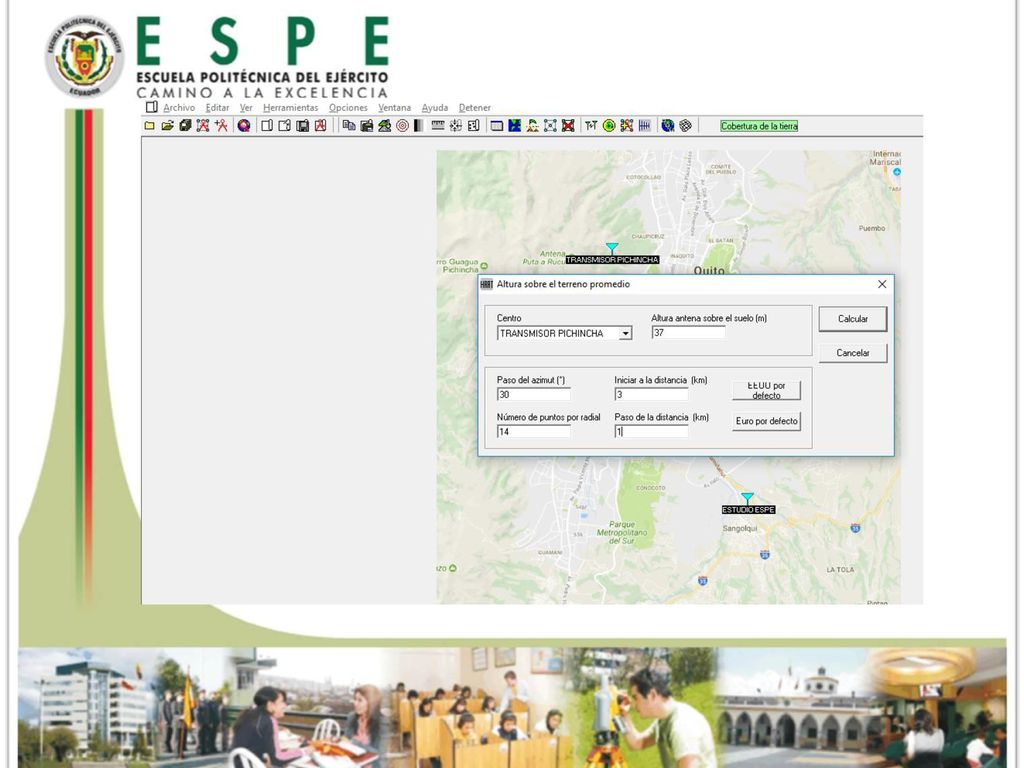The width and height of the screenshot is (1024, 768).
Task: Click the Copy toolbar icon
Action: tap(349, 125)
